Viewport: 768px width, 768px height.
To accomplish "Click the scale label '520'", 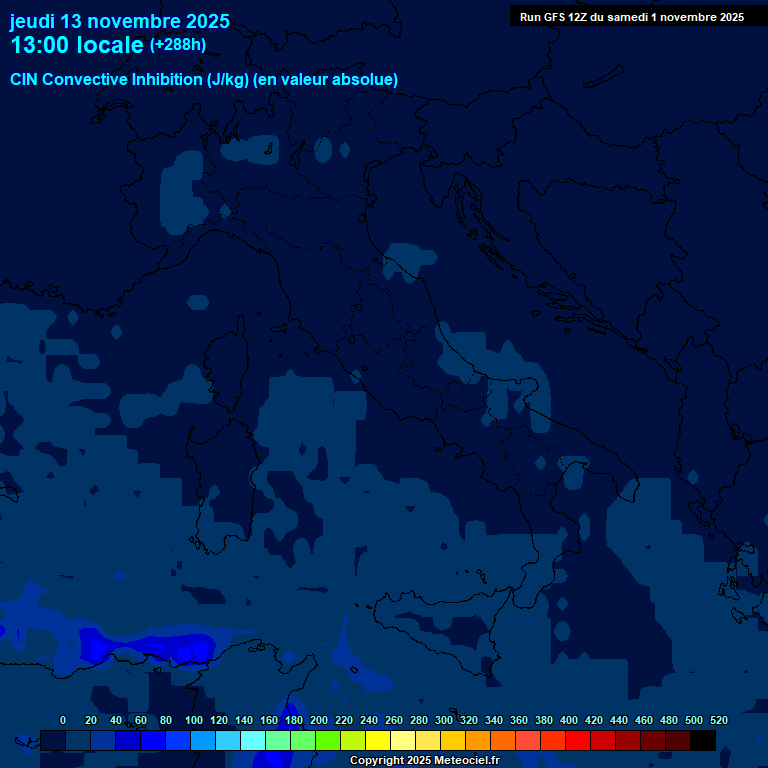I will point(718,720).
